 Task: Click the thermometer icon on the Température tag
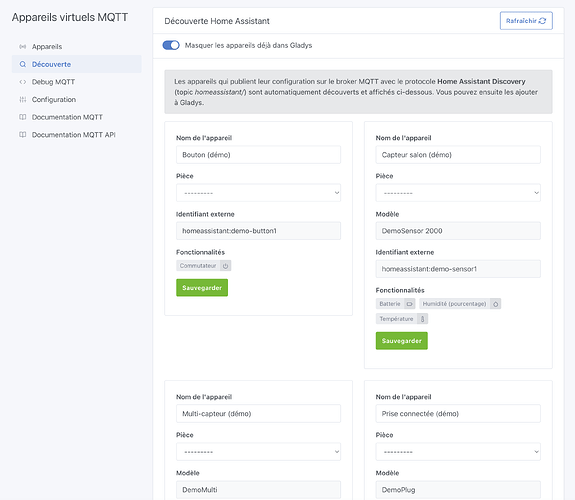(422, 319)
